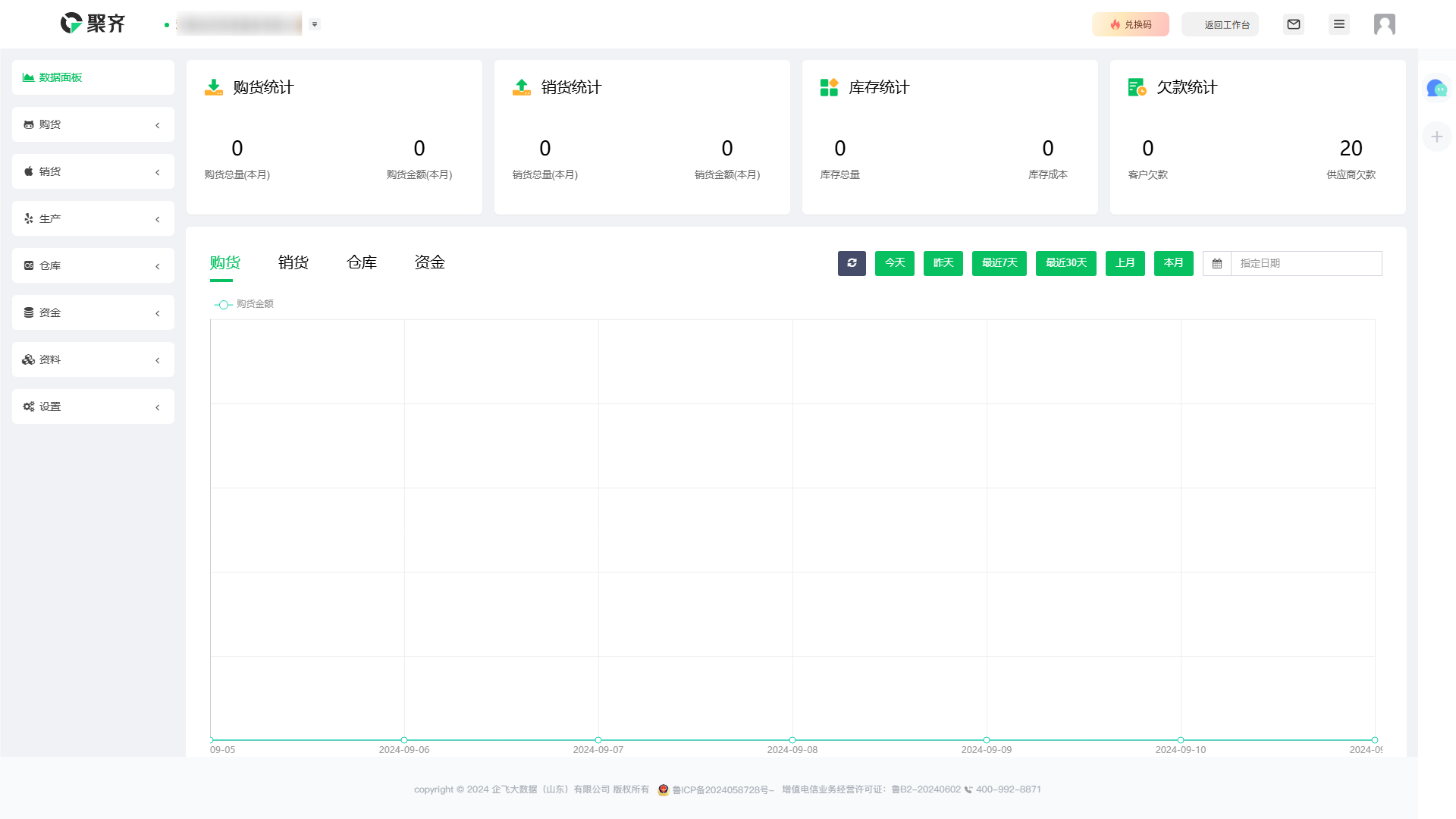
Task: Filter chart by 上月
Action: coord(1125,263)
